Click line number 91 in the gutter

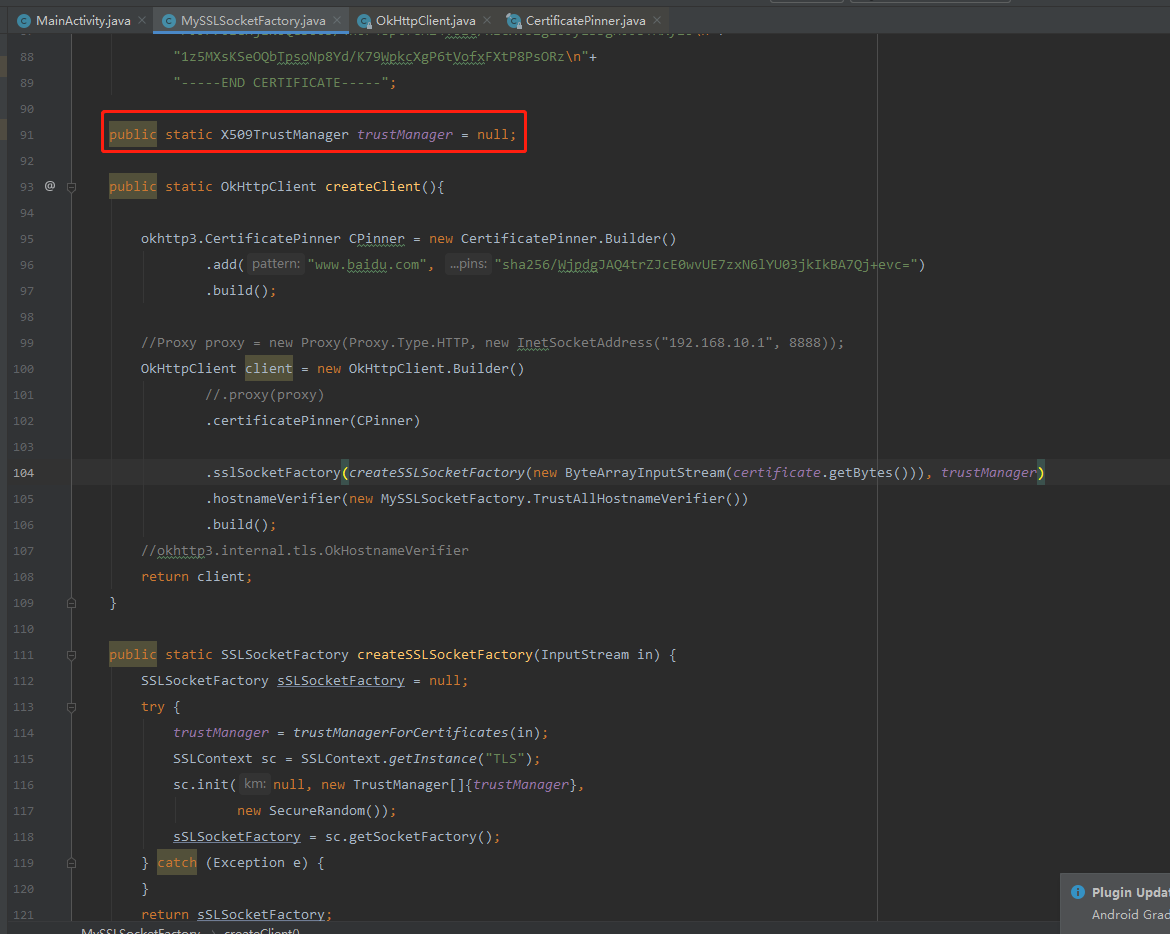(27, 135)
